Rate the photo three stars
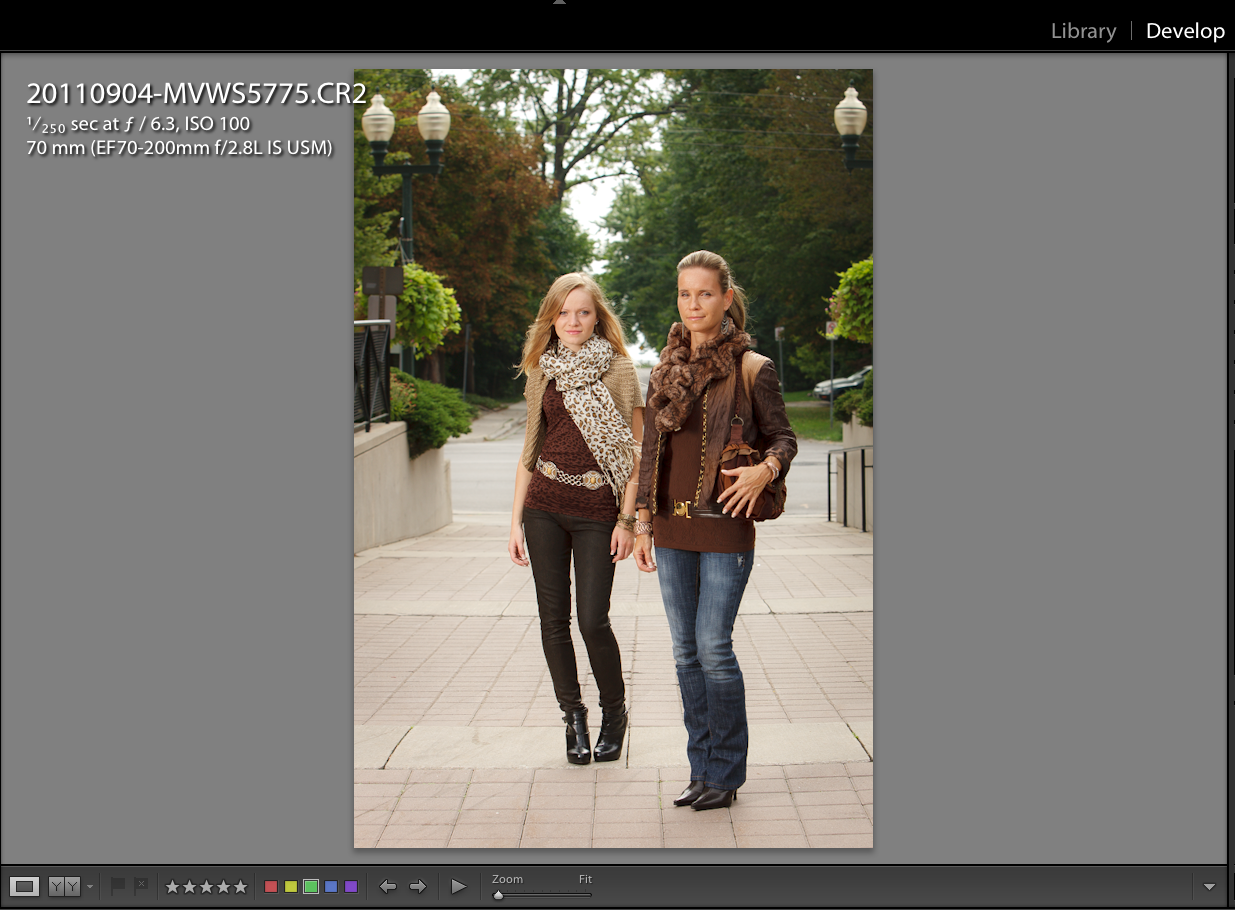Image resolution: width=1235 pixels, height=910 pixels. tap(206, 887)
